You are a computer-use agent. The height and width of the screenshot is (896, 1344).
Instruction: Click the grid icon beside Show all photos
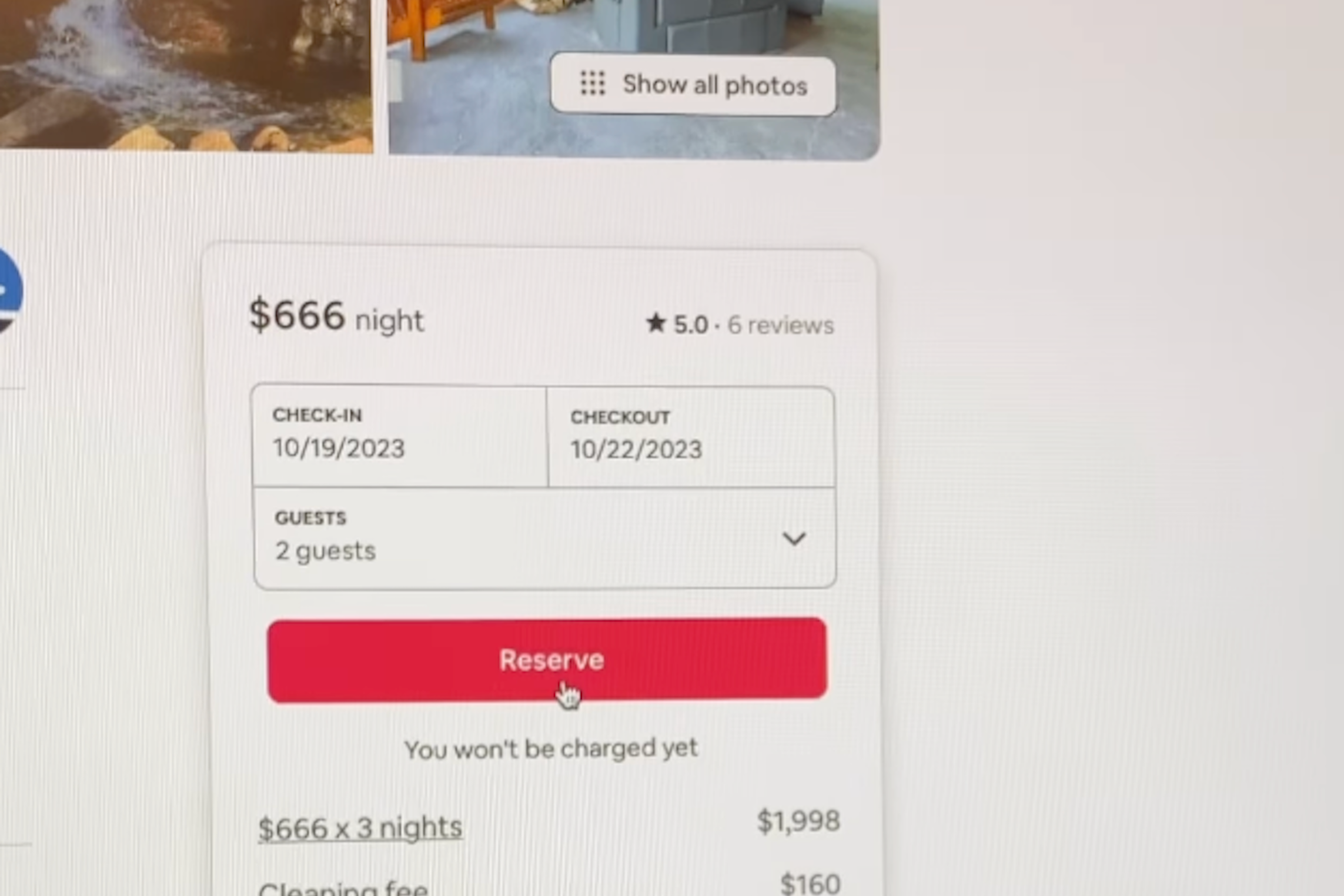[x=593, y=83]
